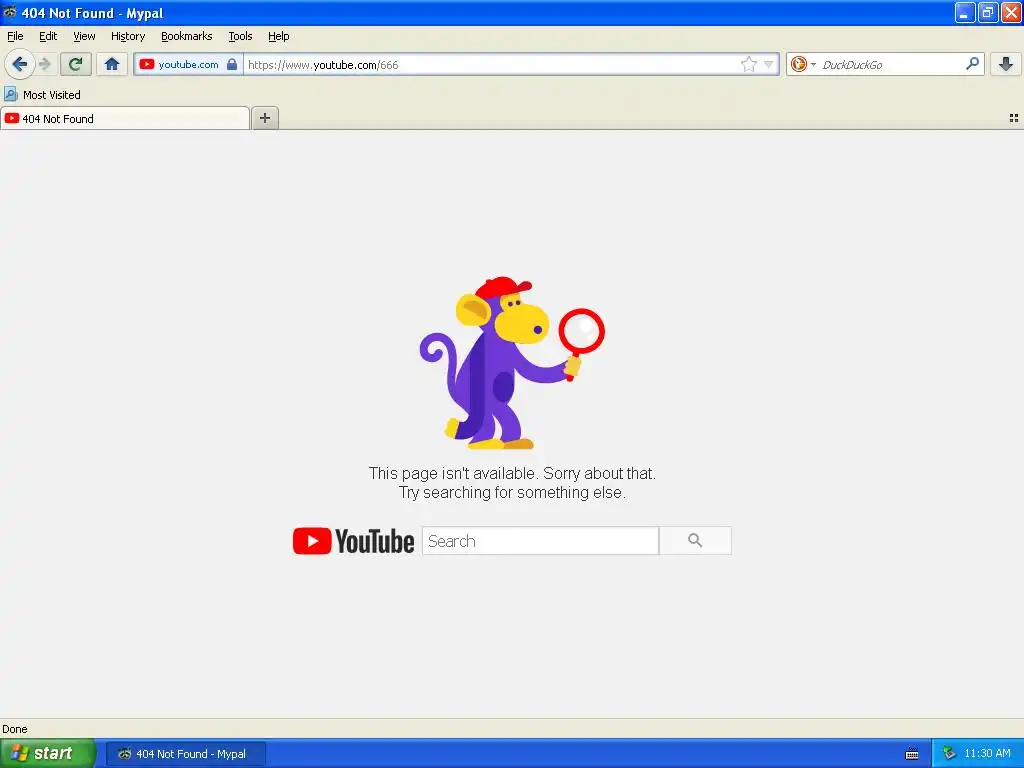
Task: Click the 'This page isn't available' message
Action: tap(512, 473)
